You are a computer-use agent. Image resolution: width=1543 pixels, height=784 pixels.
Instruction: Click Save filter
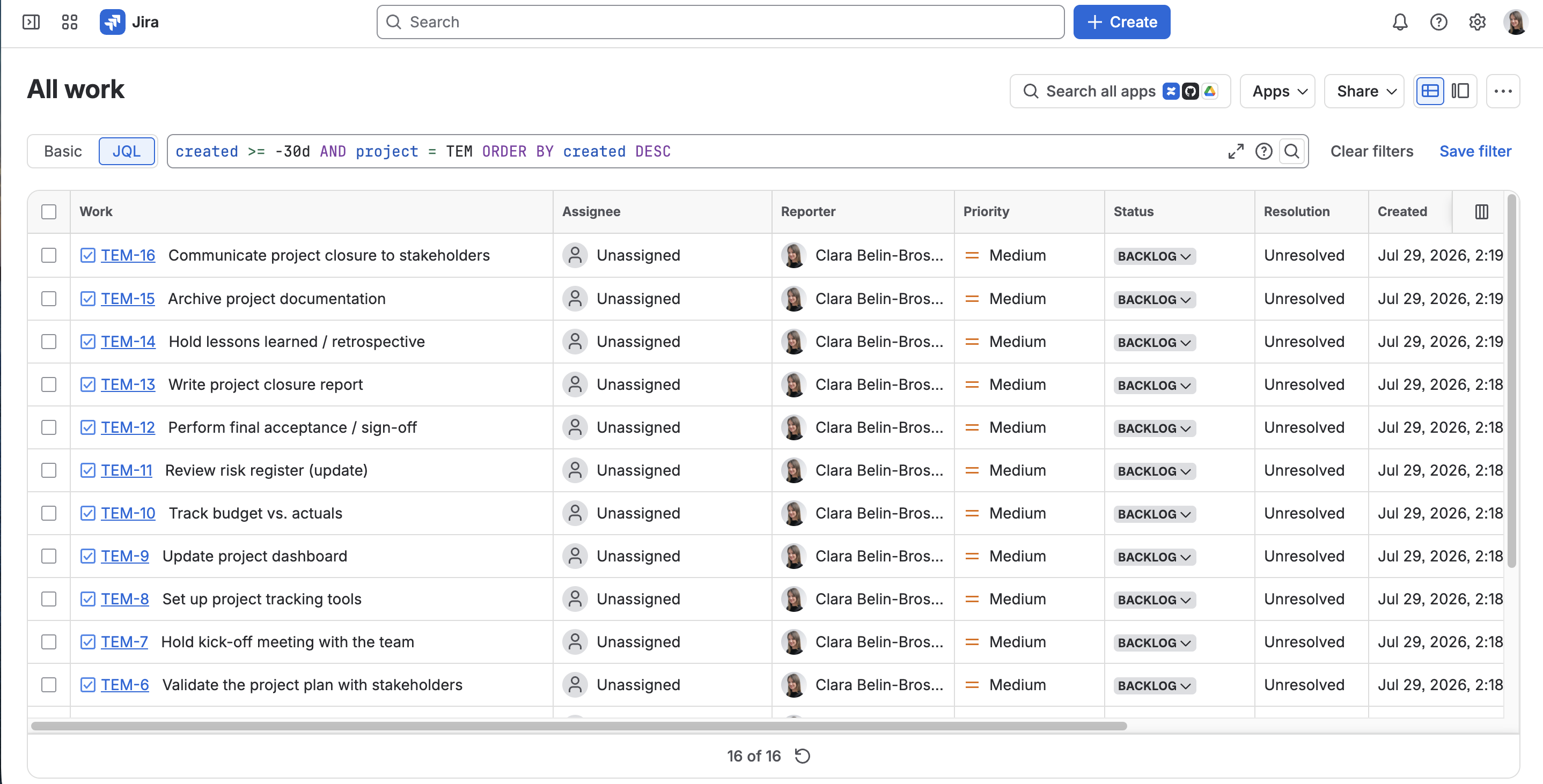coord(1475,152)
